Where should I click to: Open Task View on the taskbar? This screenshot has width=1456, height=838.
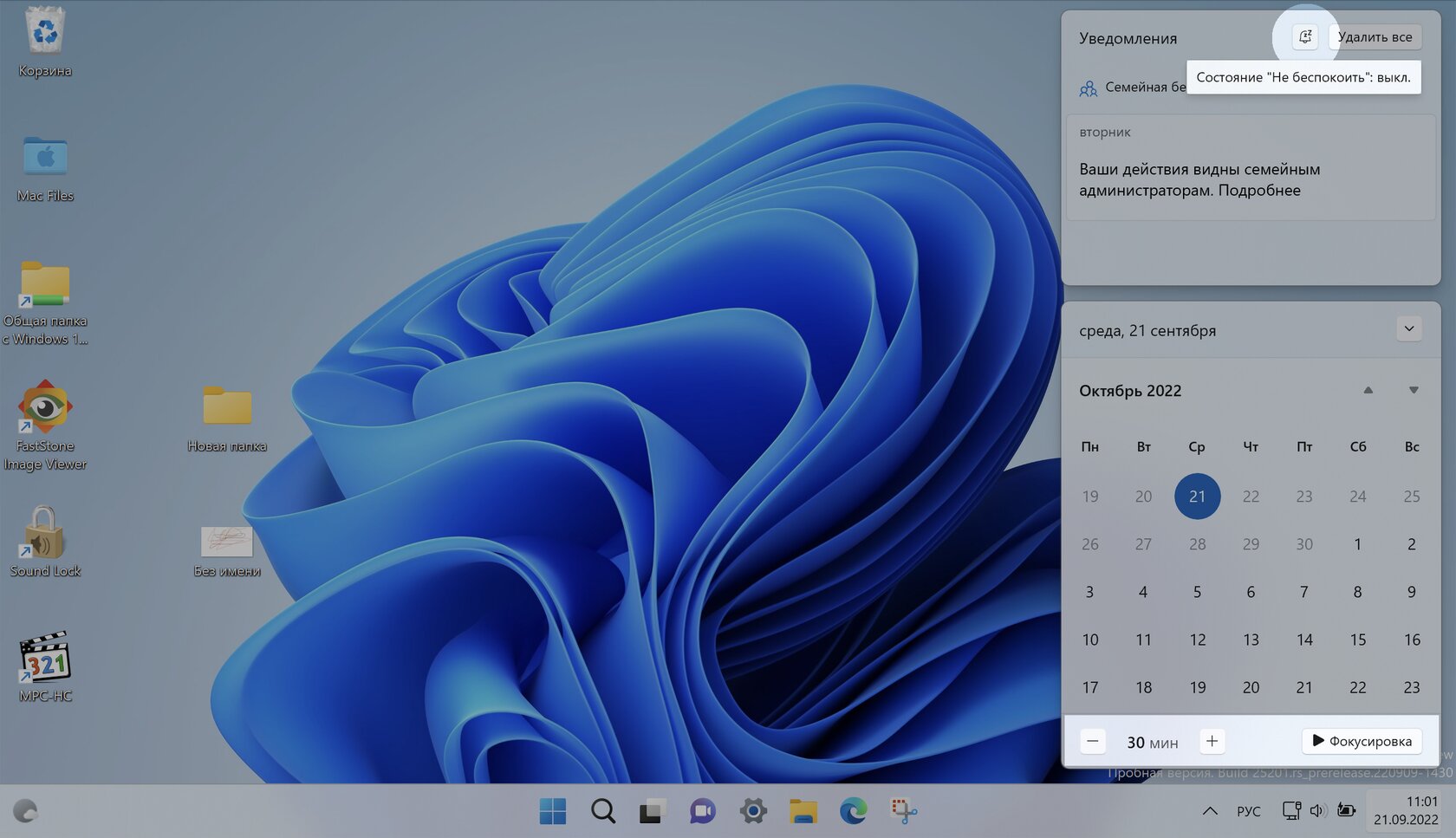click(x=652, y=811)
